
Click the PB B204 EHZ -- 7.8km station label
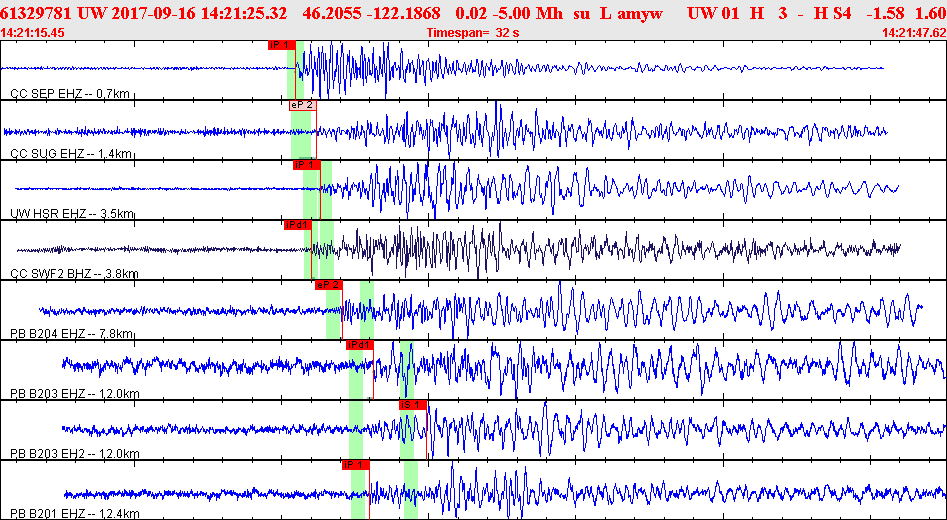[71, 334]
